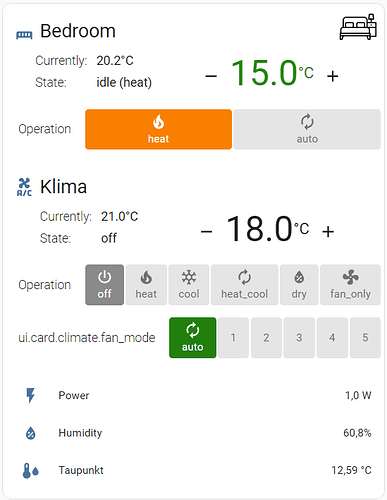This screenshot has height=500, width=387.
Task: Select Klima dry operation mode
Action: tap(299, 285)
